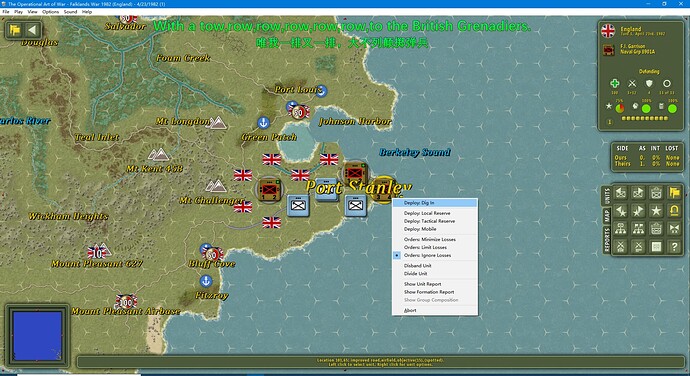Image resolution: width=690 pixels, height=376 pixels.
Task: Click the star icon in the control grid
Action: [x=656, y=211]
